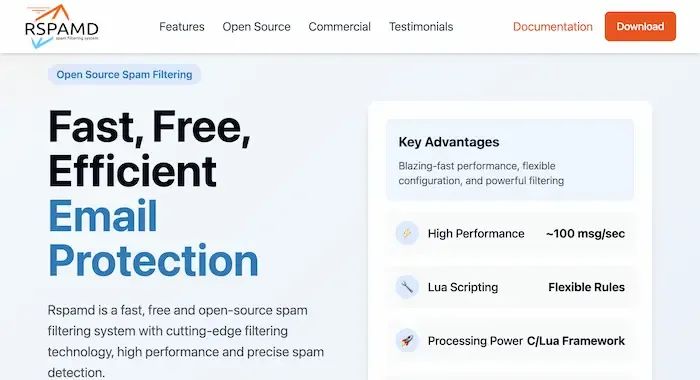Image resolution: width=700 pixels, height=380 pixels.
Task: Click the Email Protection headline
Action: [153, 238]
